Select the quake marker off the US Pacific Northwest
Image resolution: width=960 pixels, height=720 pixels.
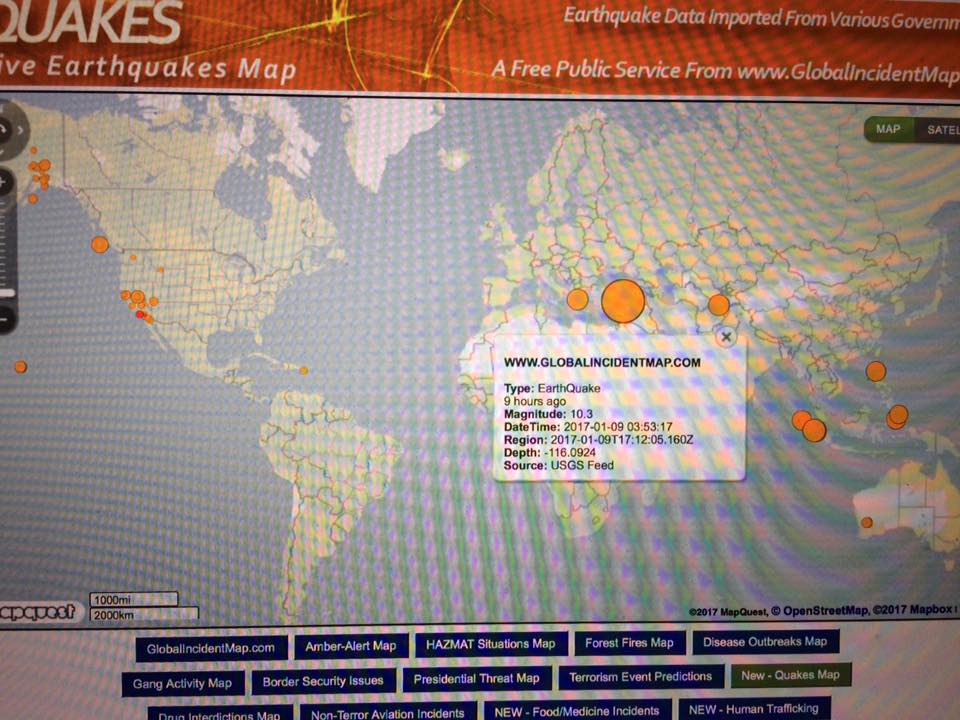[100, 245]
